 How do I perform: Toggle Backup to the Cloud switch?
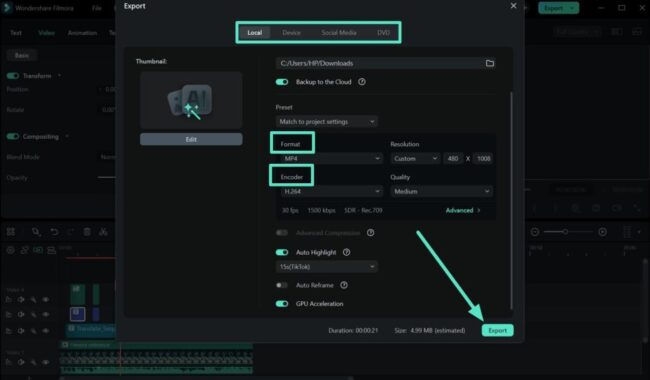[x=282, y=82]
